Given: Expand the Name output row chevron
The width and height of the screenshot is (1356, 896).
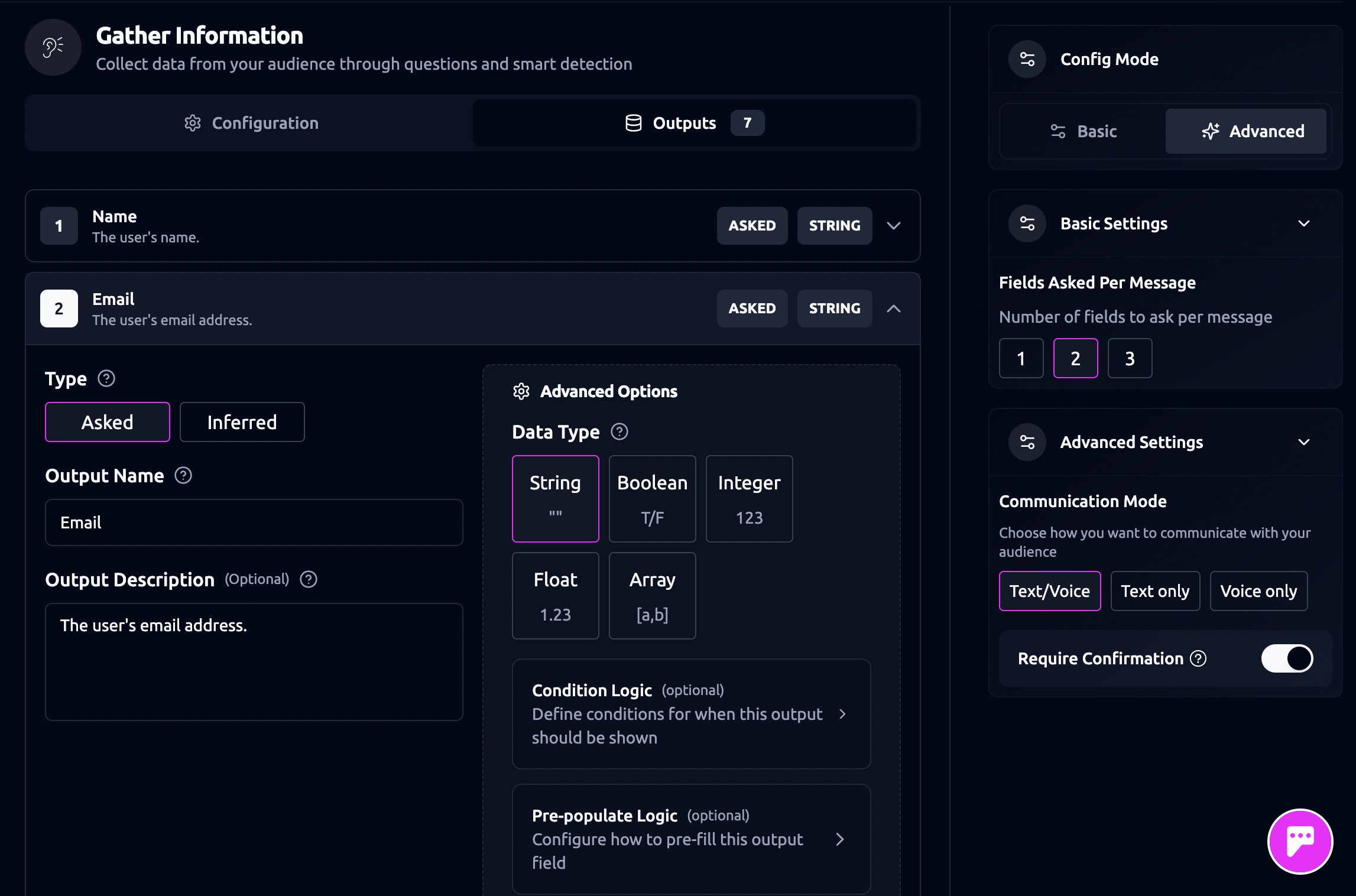Looking at the screenshot, I should (x=893, y=226).
